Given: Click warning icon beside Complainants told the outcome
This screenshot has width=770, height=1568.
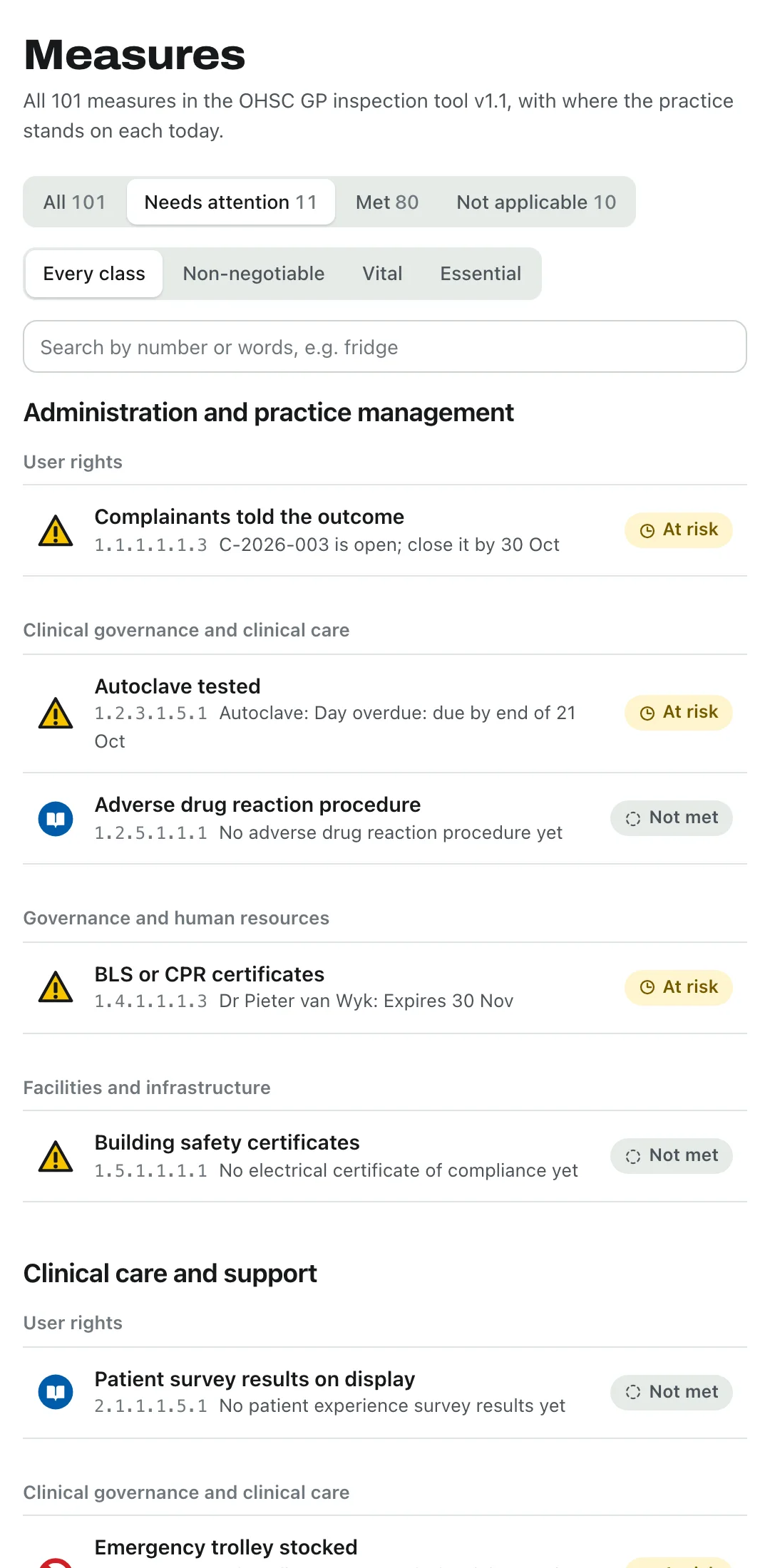Looking at the screenshot, I should click(x=56, y=531).
